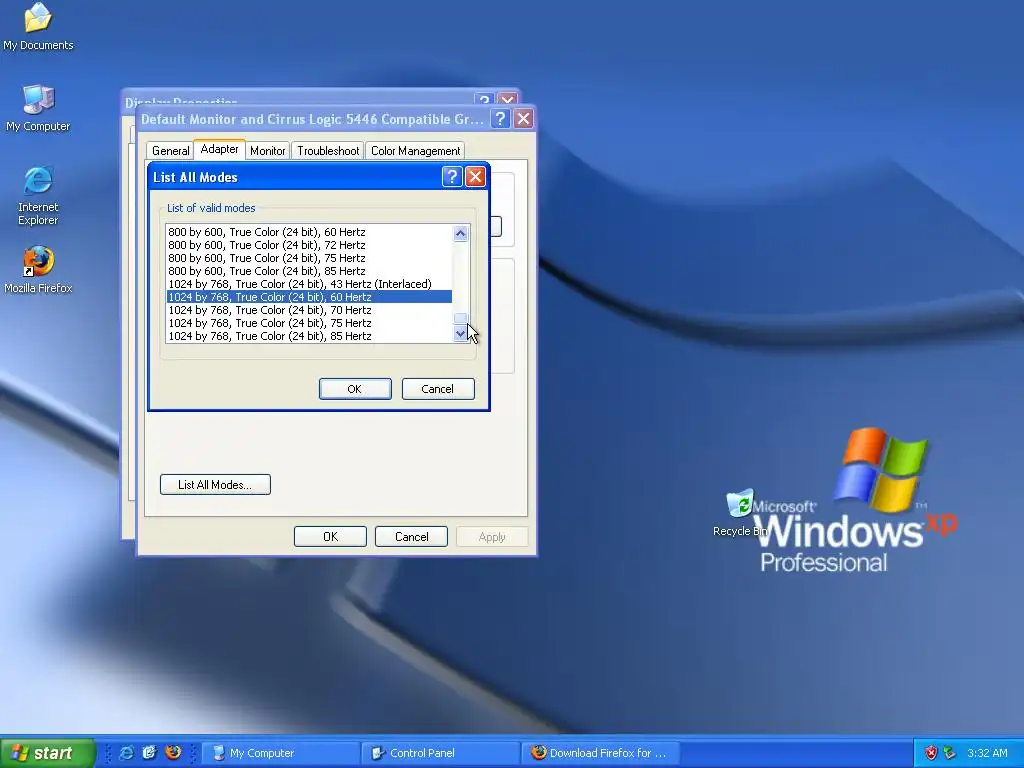The height and width of the screenshot is (768, 1024).
Task: Select 1024 by 768, 70 Hertz mode
Action: pos(308,310)
